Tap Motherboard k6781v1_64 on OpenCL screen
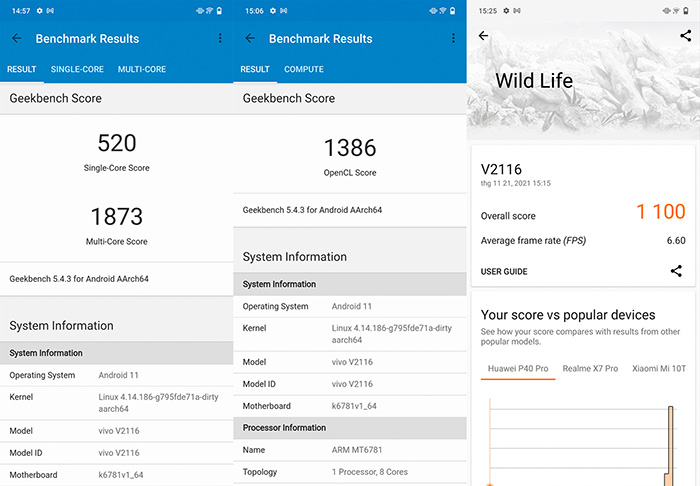The width and height of the screenshot is (700, 486). [350, 406]
